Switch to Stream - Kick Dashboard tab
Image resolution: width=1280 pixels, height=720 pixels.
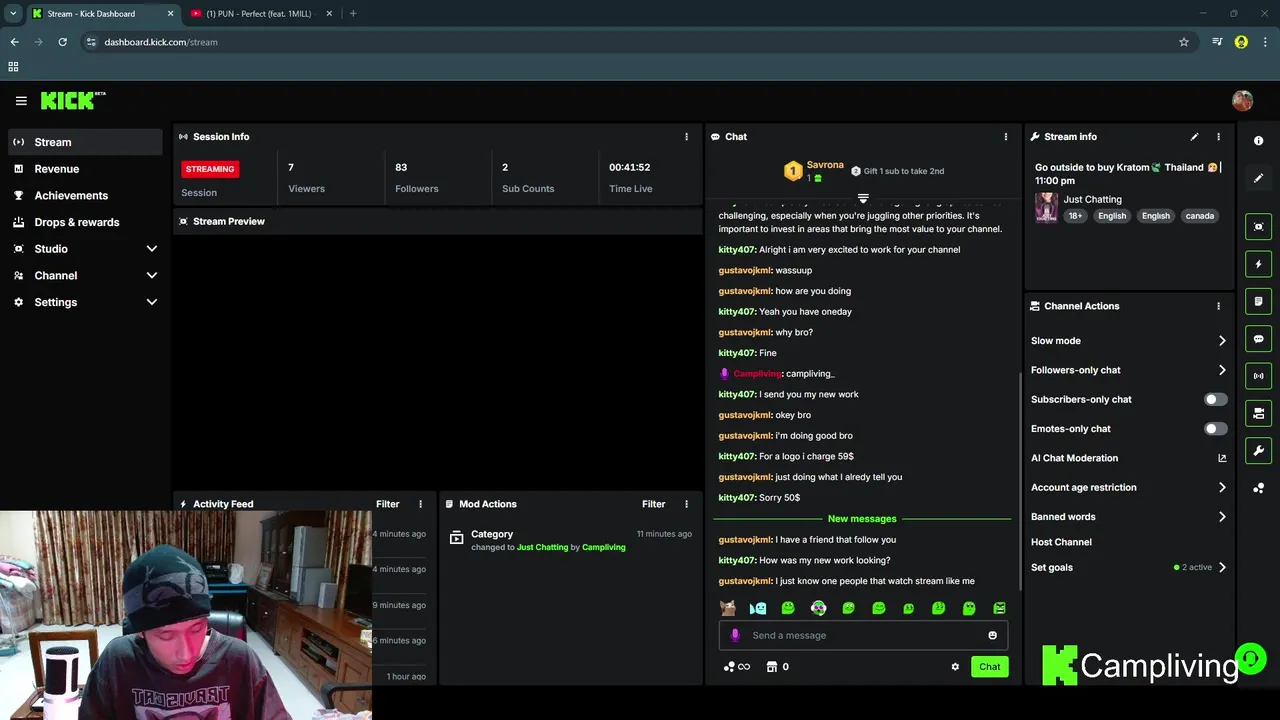(102, 13)
